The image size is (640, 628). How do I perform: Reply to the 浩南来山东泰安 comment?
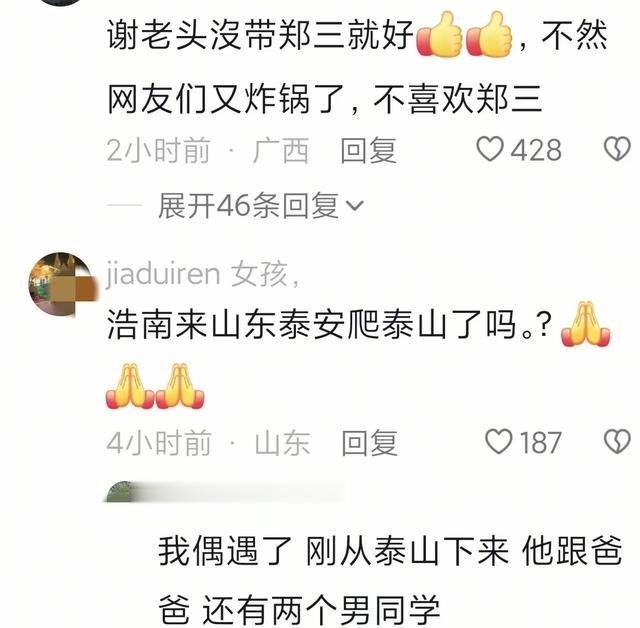[369, 443]
